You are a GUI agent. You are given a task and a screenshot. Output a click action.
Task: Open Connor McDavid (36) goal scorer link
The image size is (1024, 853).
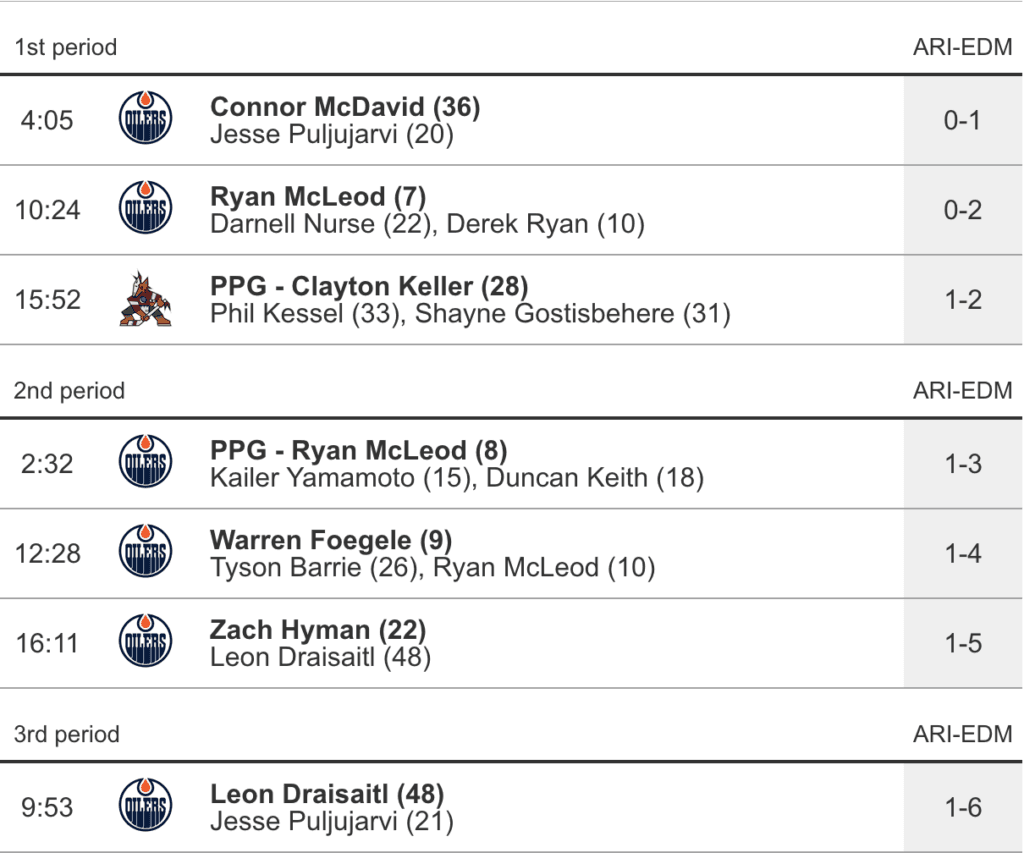345,107
